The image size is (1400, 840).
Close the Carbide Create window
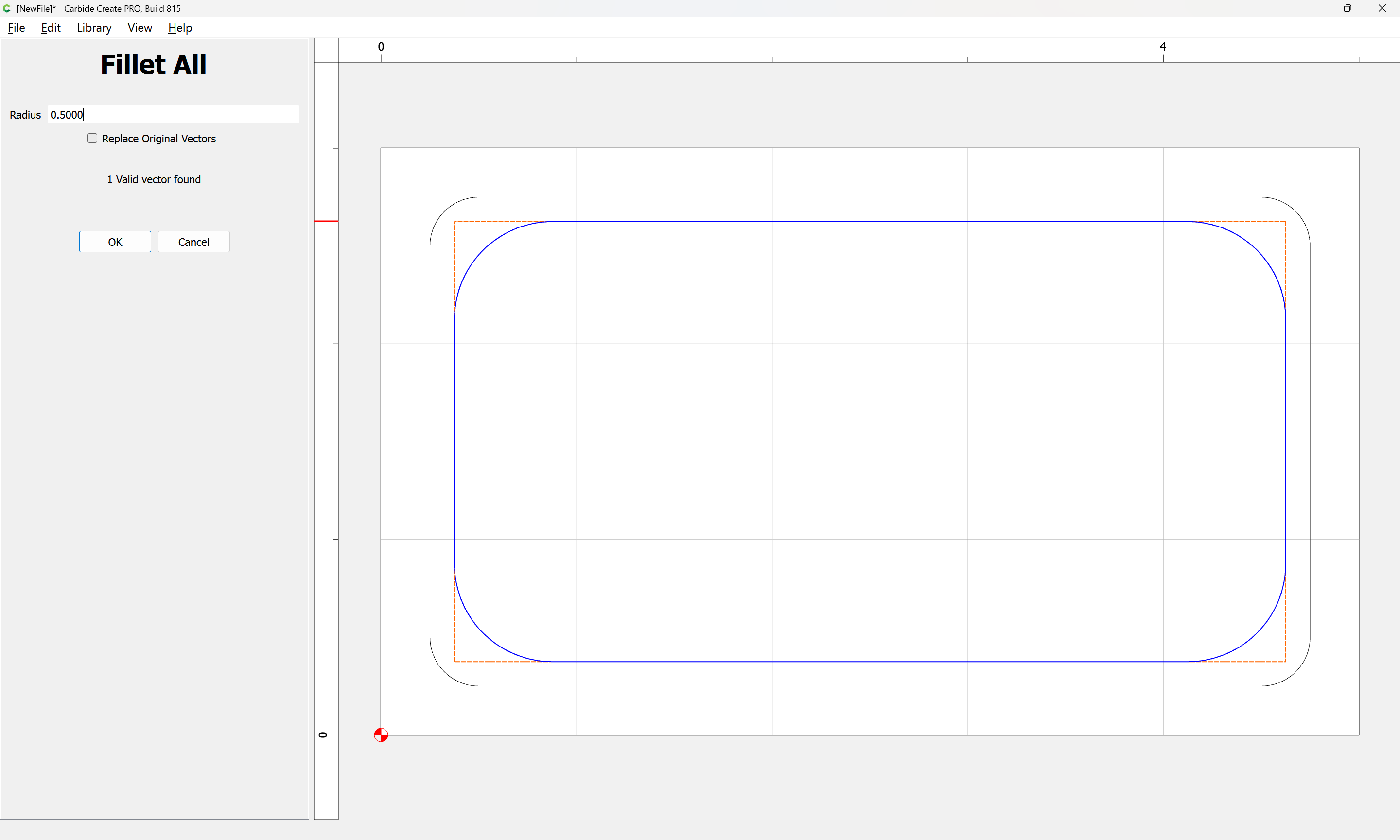tap(1382, 8)
